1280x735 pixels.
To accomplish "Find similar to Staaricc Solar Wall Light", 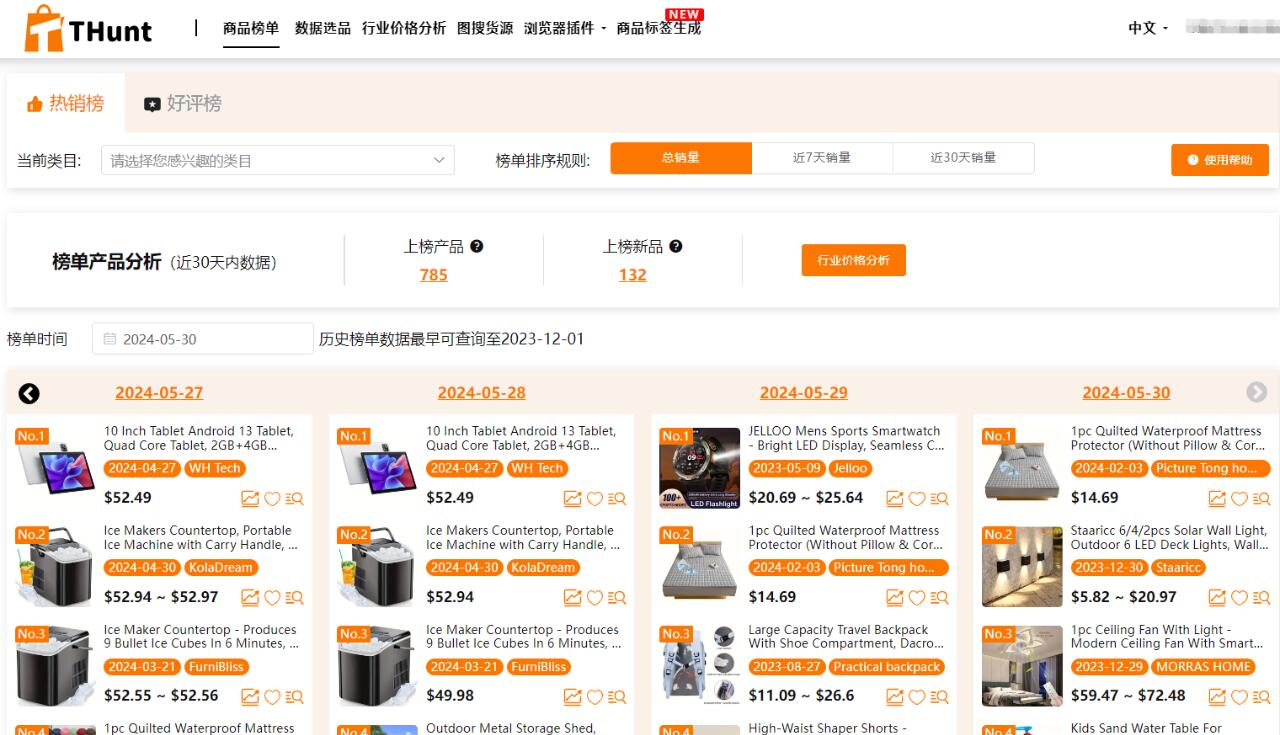I will 1261,597.
